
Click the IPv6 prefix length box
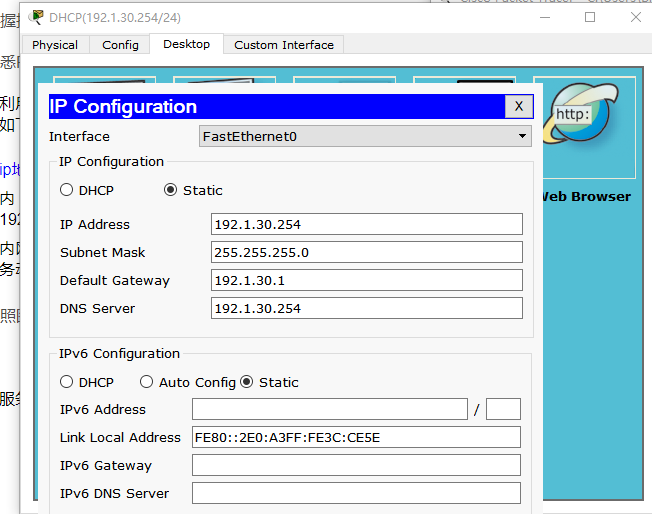click(503, 409)
